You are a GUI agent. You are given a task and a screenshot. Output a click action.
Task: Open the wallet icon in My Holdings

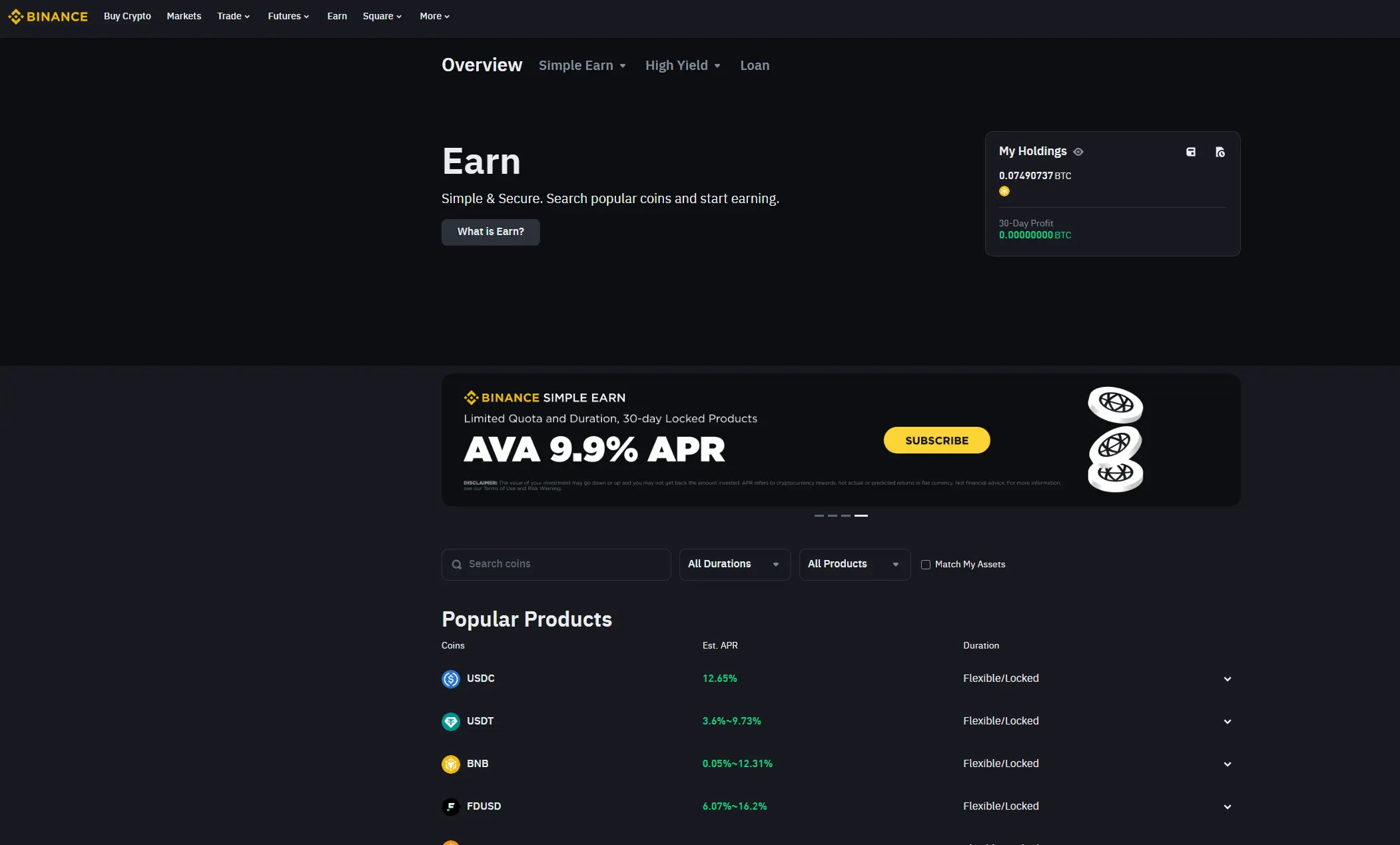point(1191,152)
